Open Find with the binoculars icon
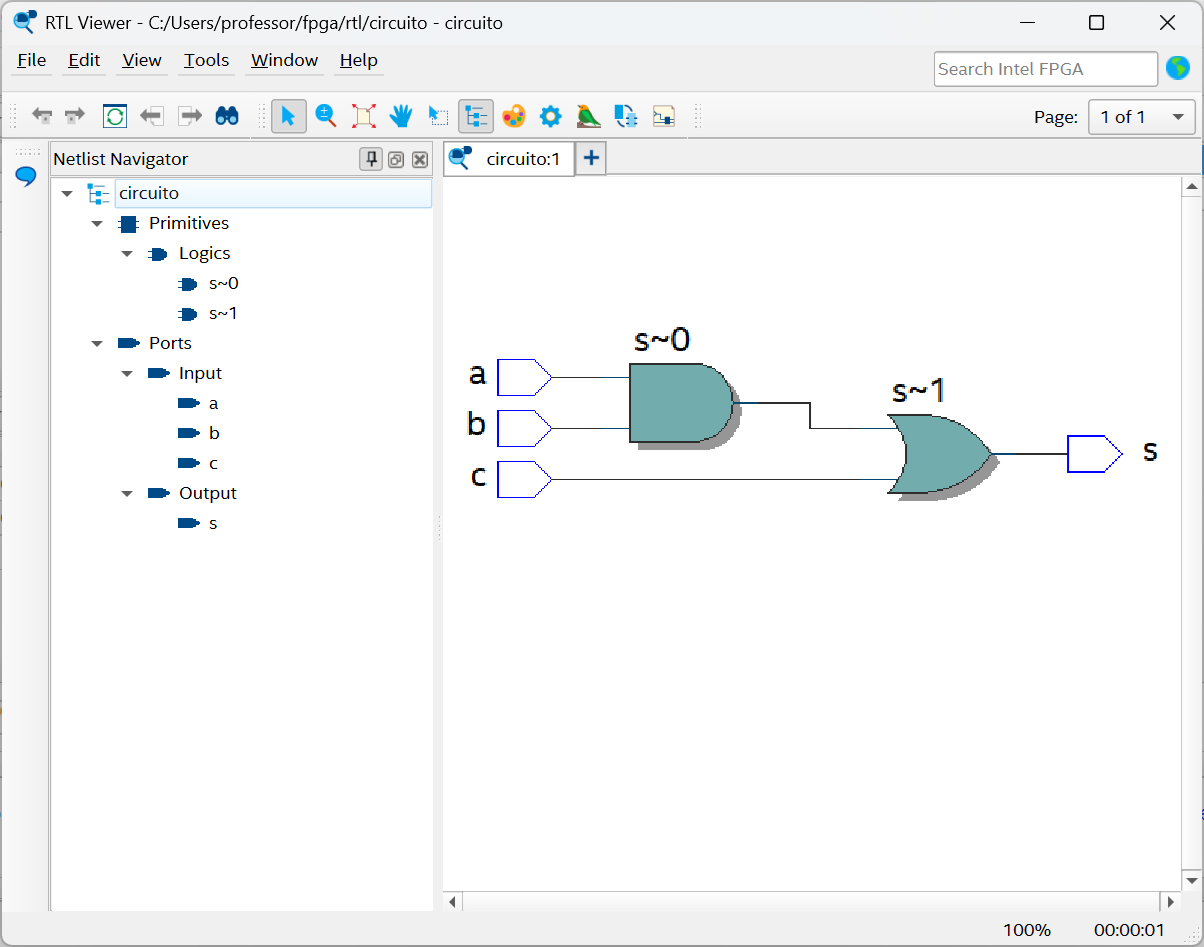This screenshot has height=947, width=1204. [x=227, y=116]
